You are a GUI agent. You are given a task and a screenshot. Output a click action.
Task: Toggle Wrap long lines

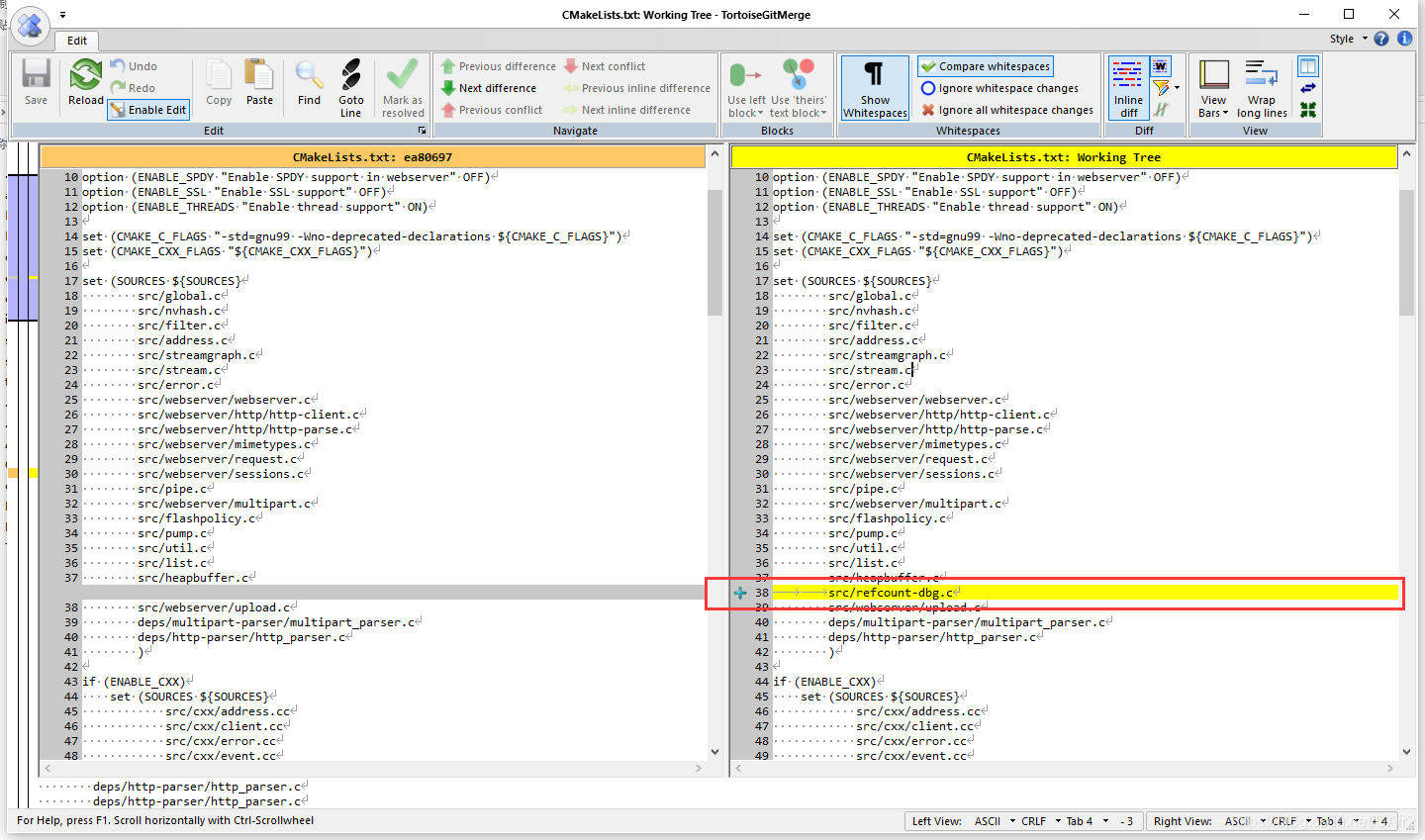[x=1262, y=88]
